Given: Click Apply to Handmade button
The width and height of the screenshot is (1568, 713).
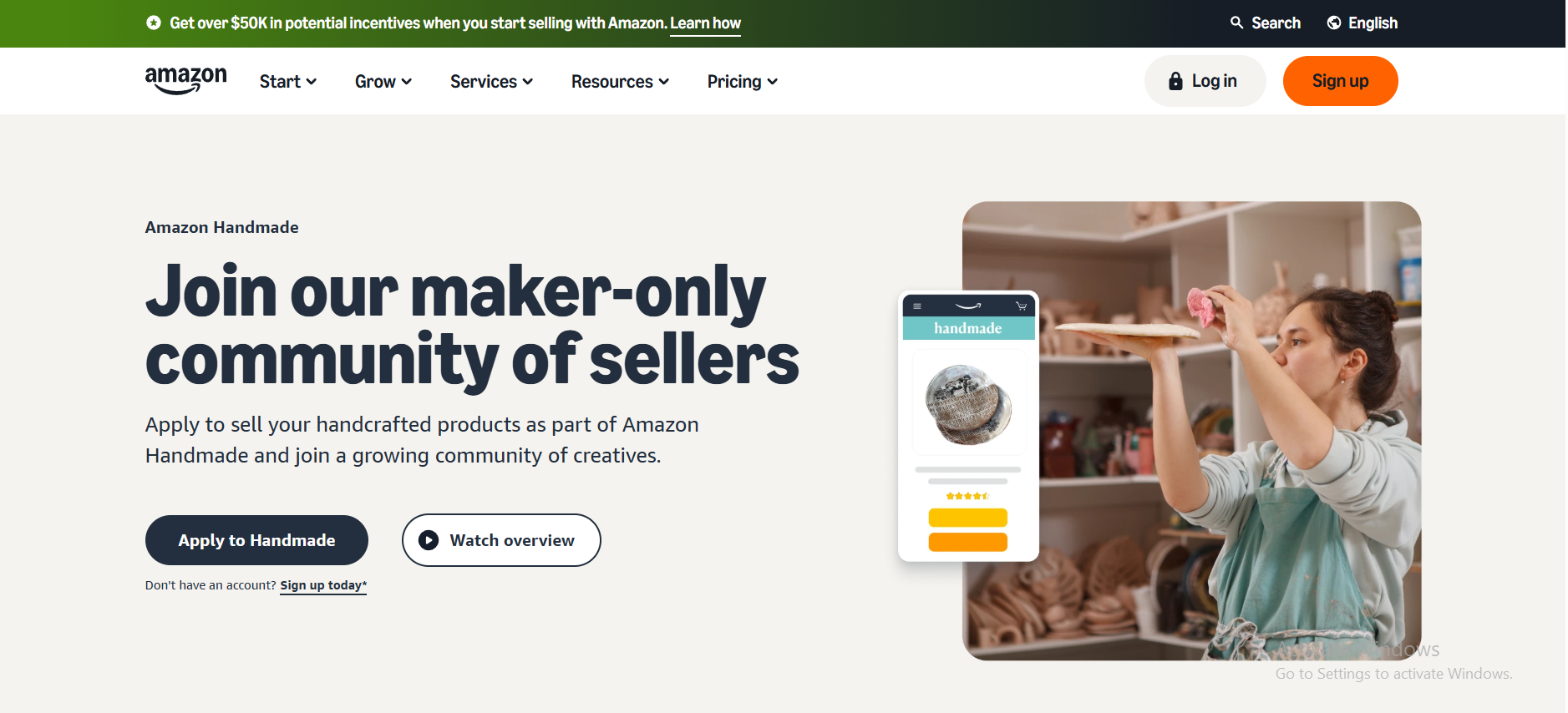Looking at the screenshot, I should 256,540.
